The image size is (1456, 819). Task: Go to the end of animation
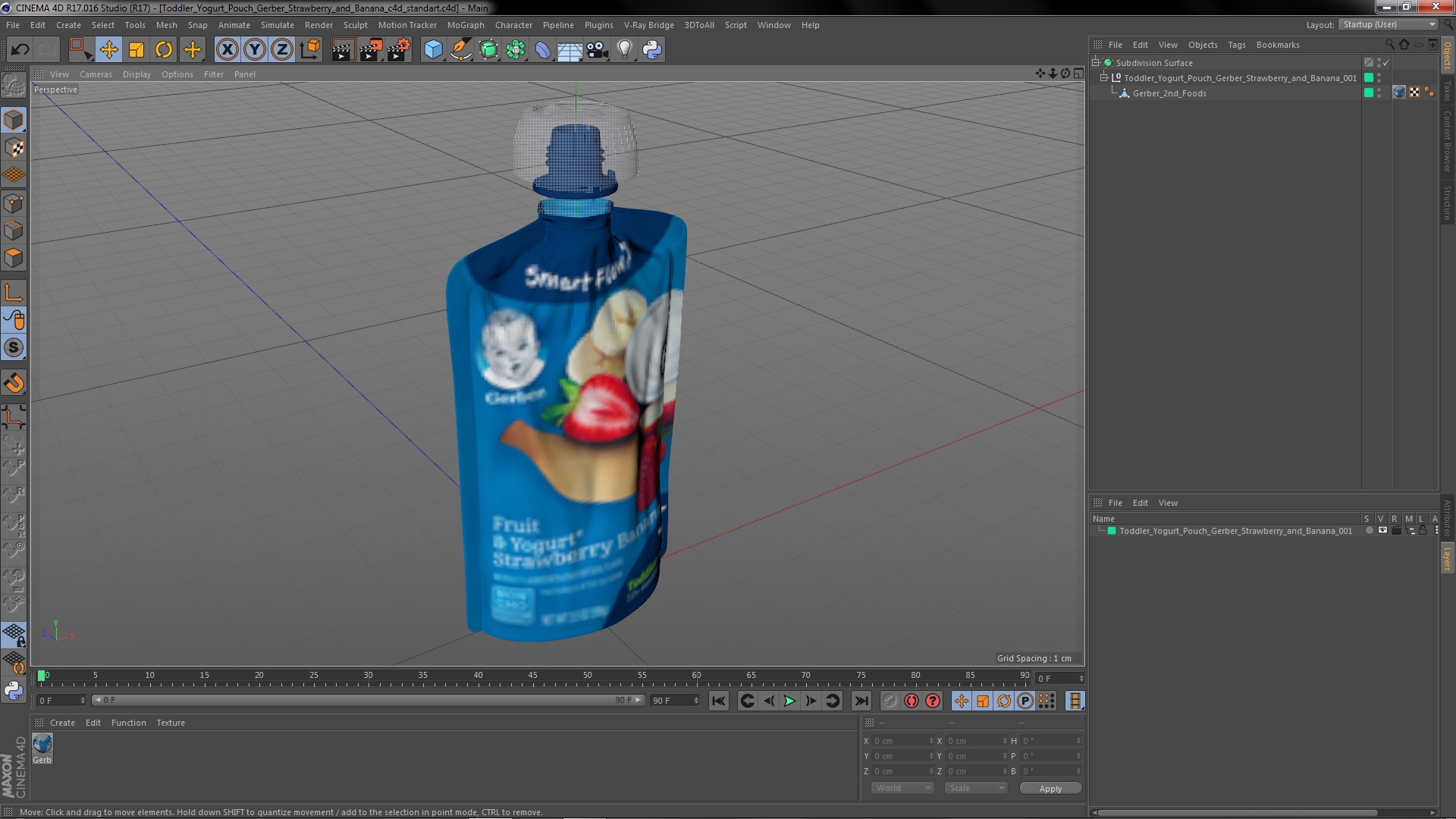click(x=861, y=701)
